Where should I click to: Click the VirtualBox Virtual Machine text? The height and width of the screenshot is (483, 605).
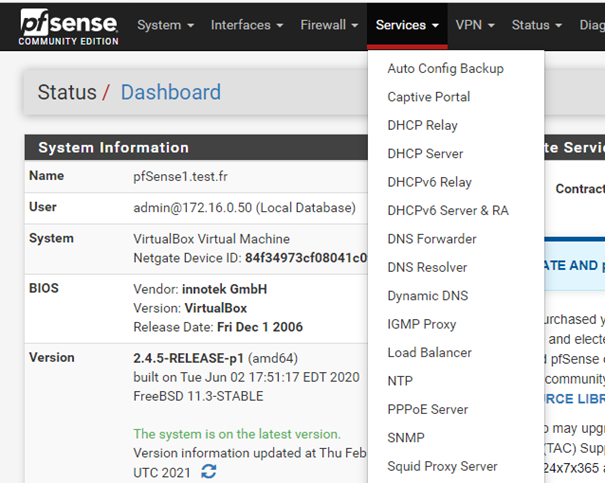[x=211, y=239]
